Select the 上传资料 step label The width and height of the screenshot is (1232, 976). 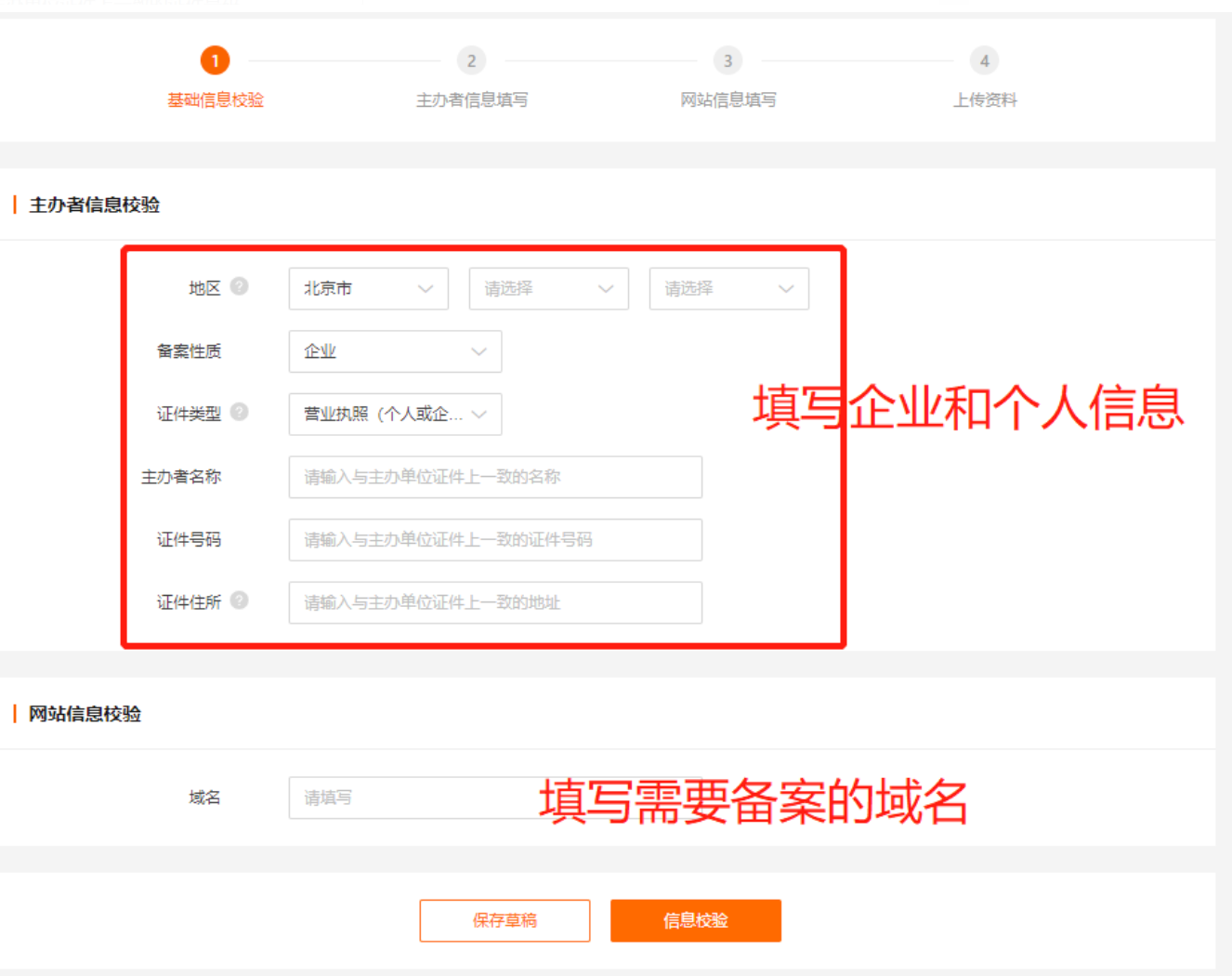point(984,100)
